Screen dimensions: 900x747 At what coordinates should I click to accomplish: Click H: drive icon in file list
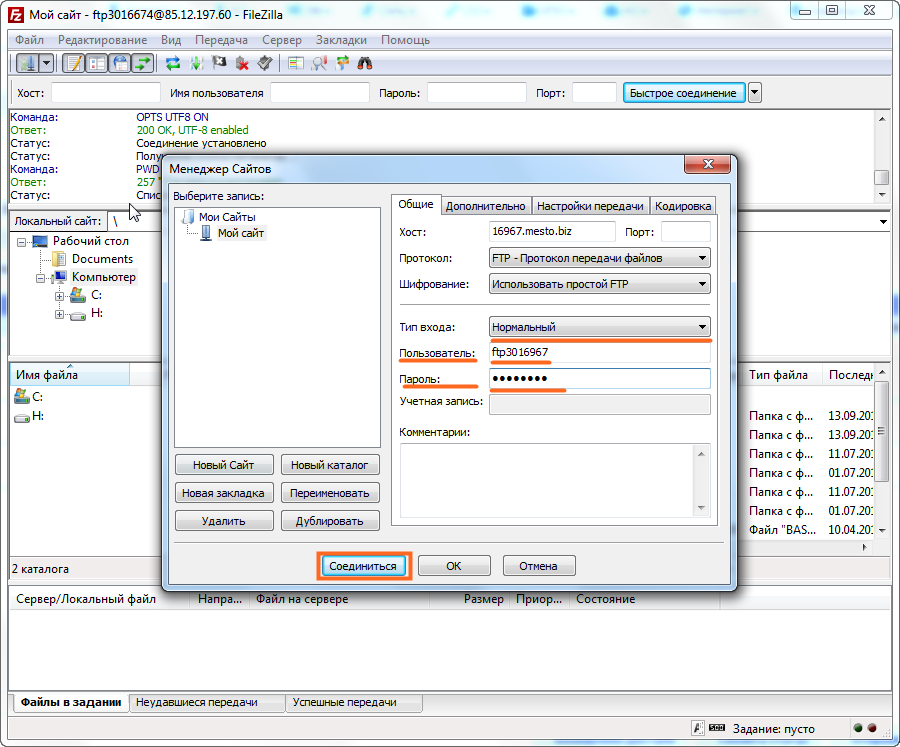pyautogui.click(x=22, y=417)
